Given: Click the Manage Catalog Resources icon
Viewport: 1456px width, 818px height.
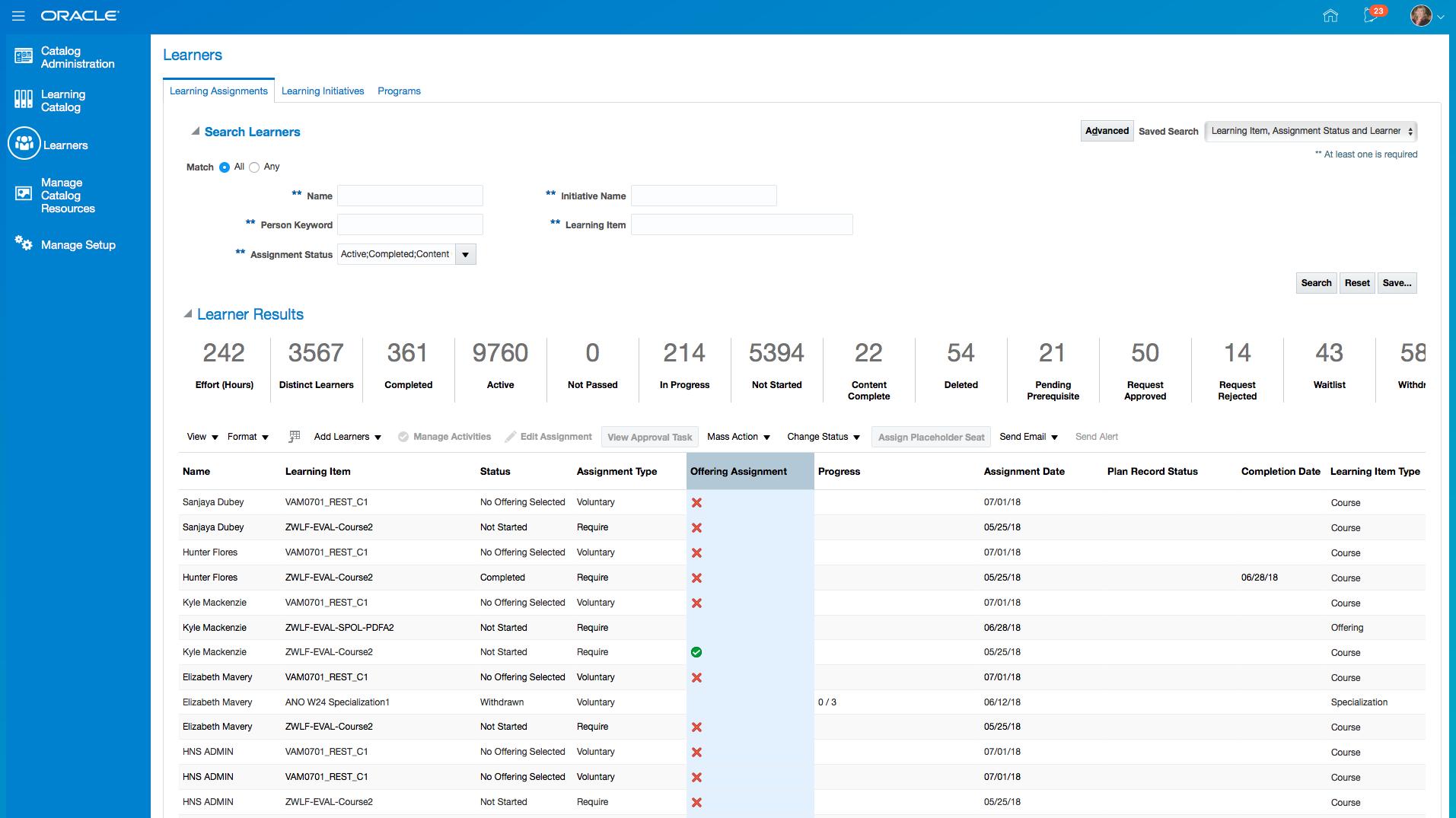Looking at the screenshot, I should tap(24, 194).
